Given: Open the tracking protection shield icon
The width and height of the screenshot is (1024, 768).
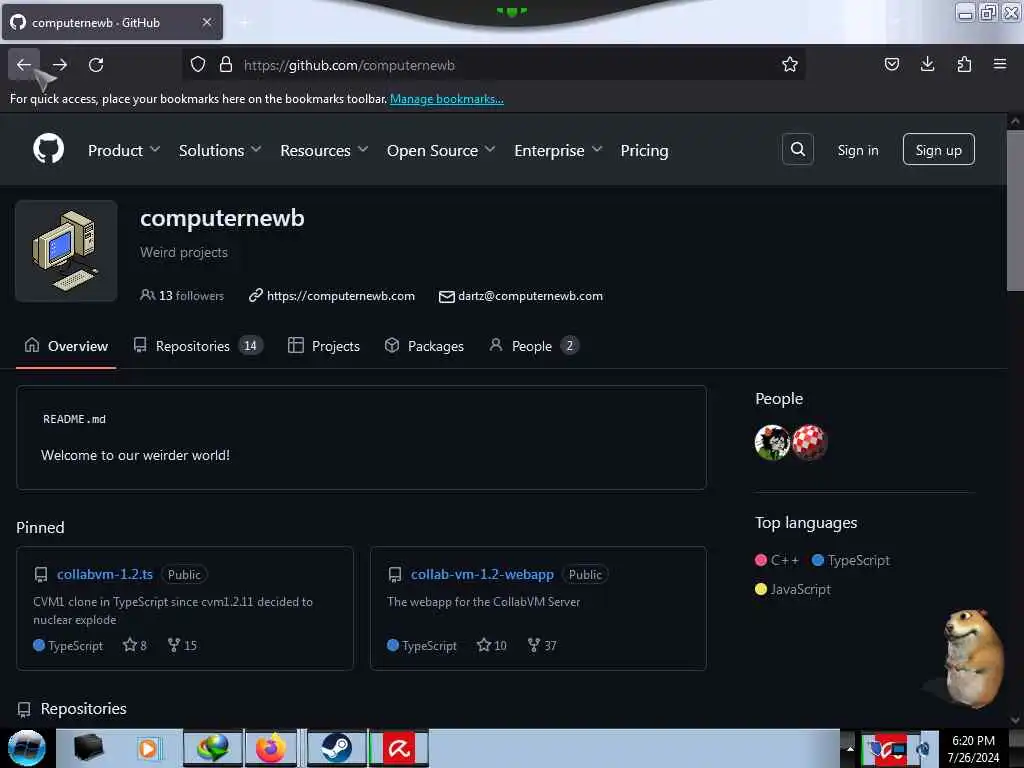Looking at the screenshot, I should tap(198, 65).
